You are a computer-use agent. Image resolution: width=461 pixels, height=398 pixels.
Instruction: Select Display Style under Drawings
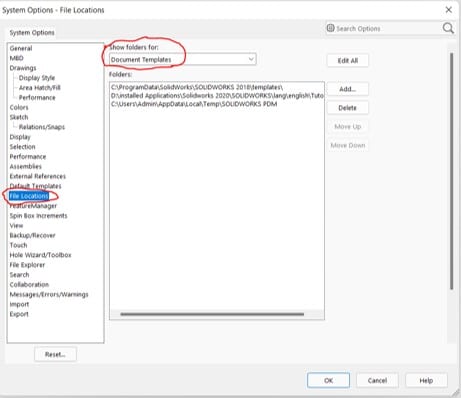coord(37,78)
